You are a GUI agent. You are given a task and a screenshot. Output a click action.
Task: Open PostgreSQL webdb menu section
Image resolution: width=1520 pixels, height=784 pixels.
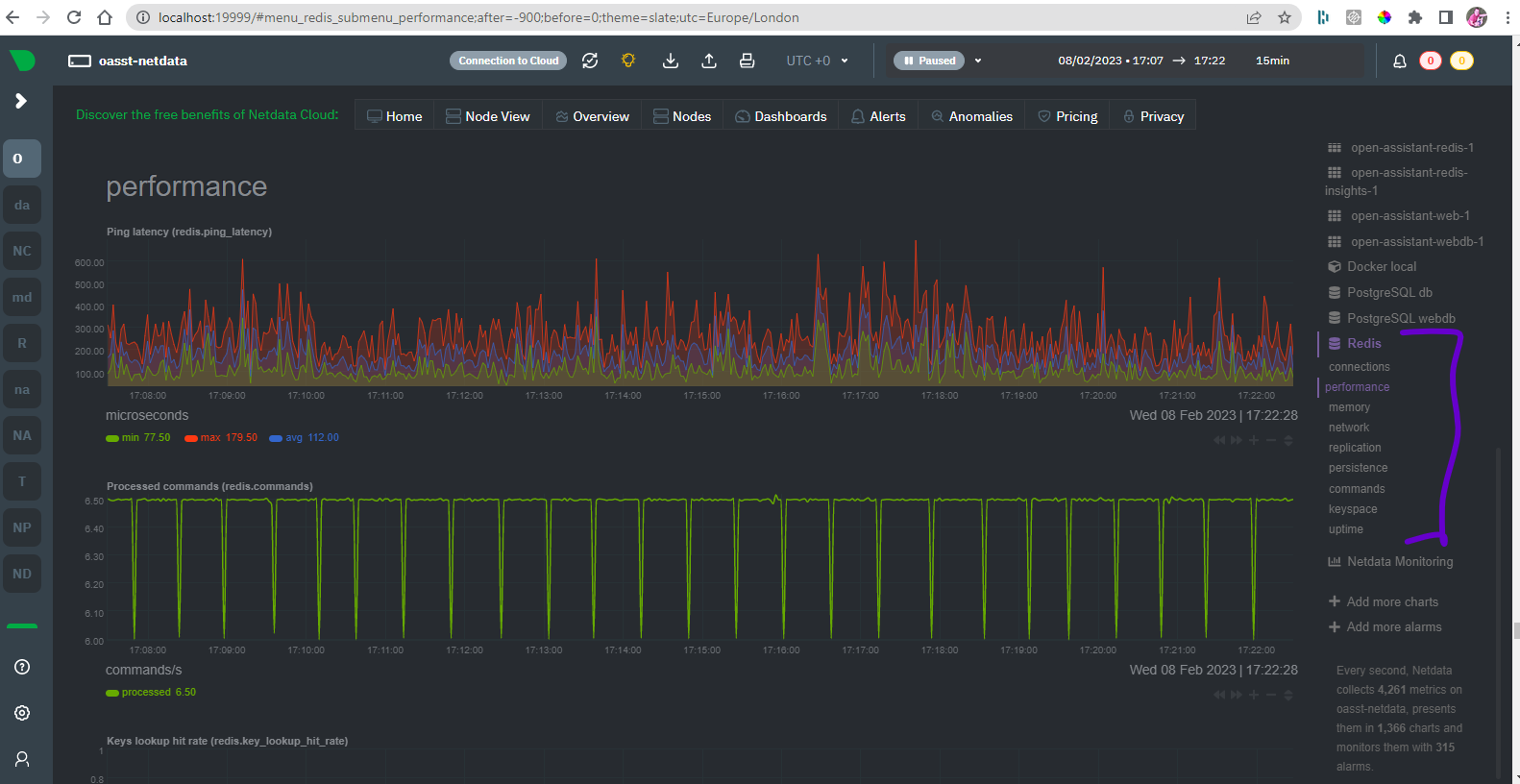[x=1391, y=318]
